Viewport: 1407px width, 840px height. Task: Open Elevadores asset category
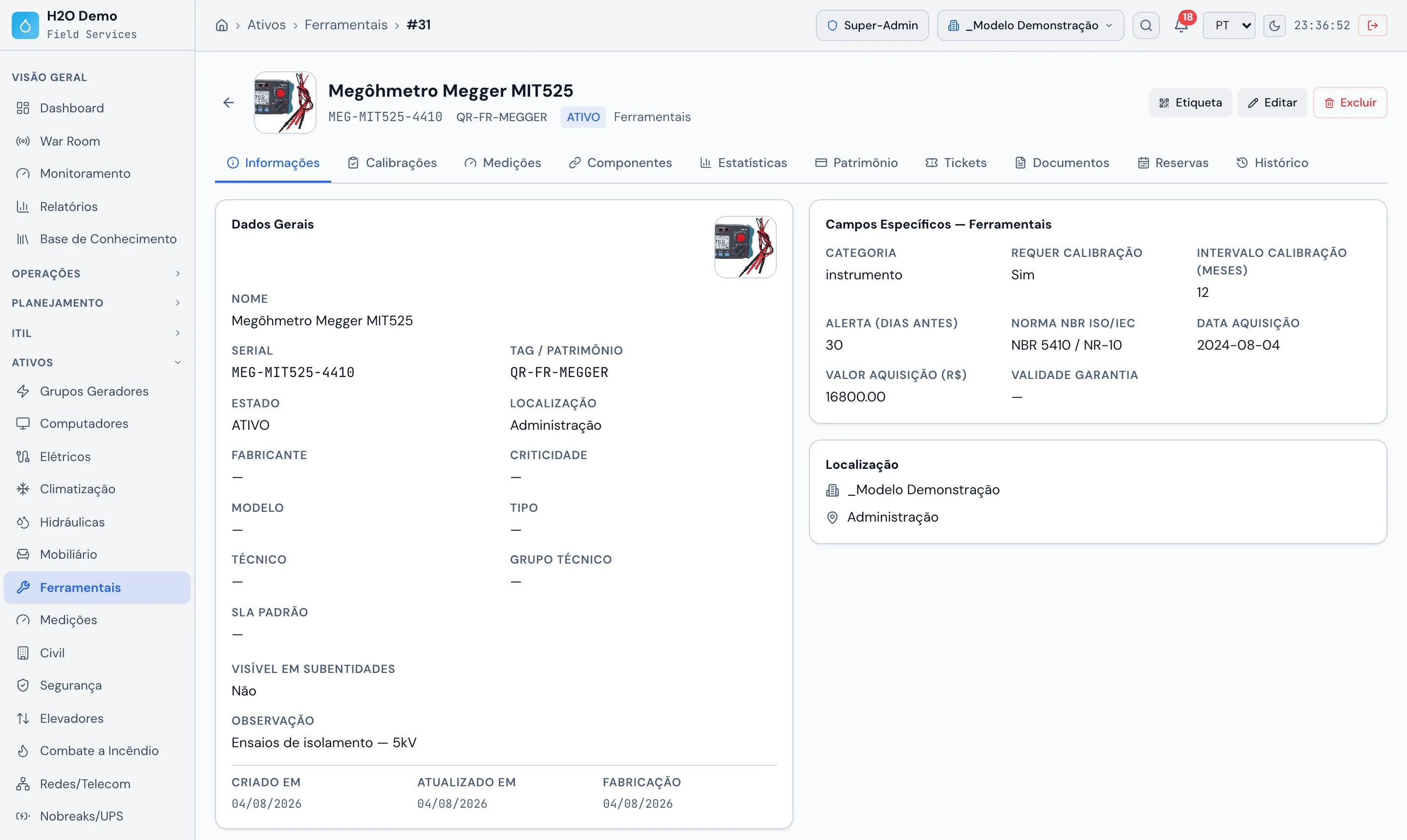tap(97, 718)
